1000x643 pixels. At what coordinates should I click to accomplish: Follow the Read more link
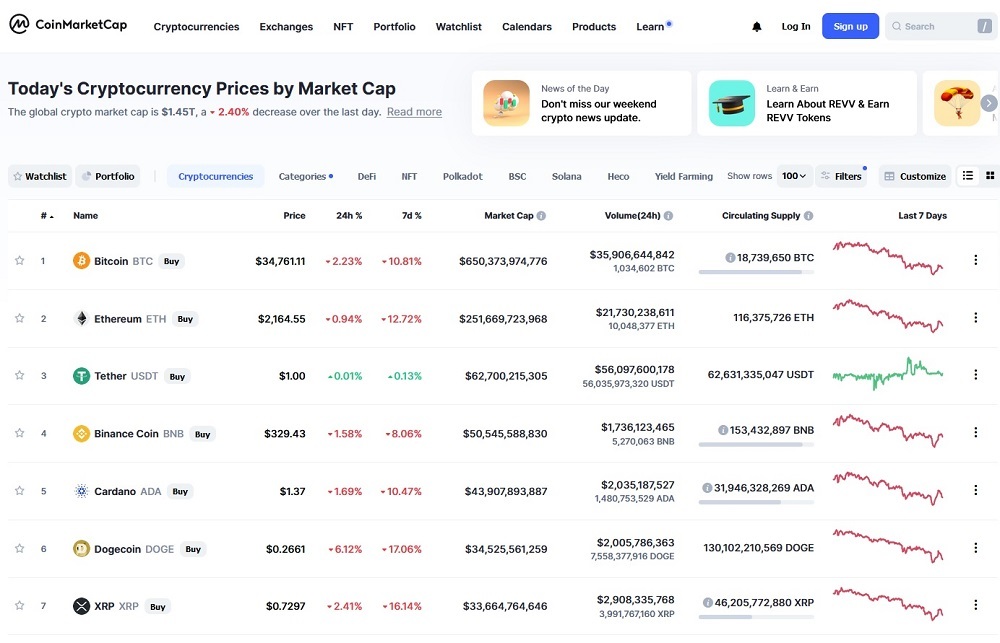[x=414, y=112]
